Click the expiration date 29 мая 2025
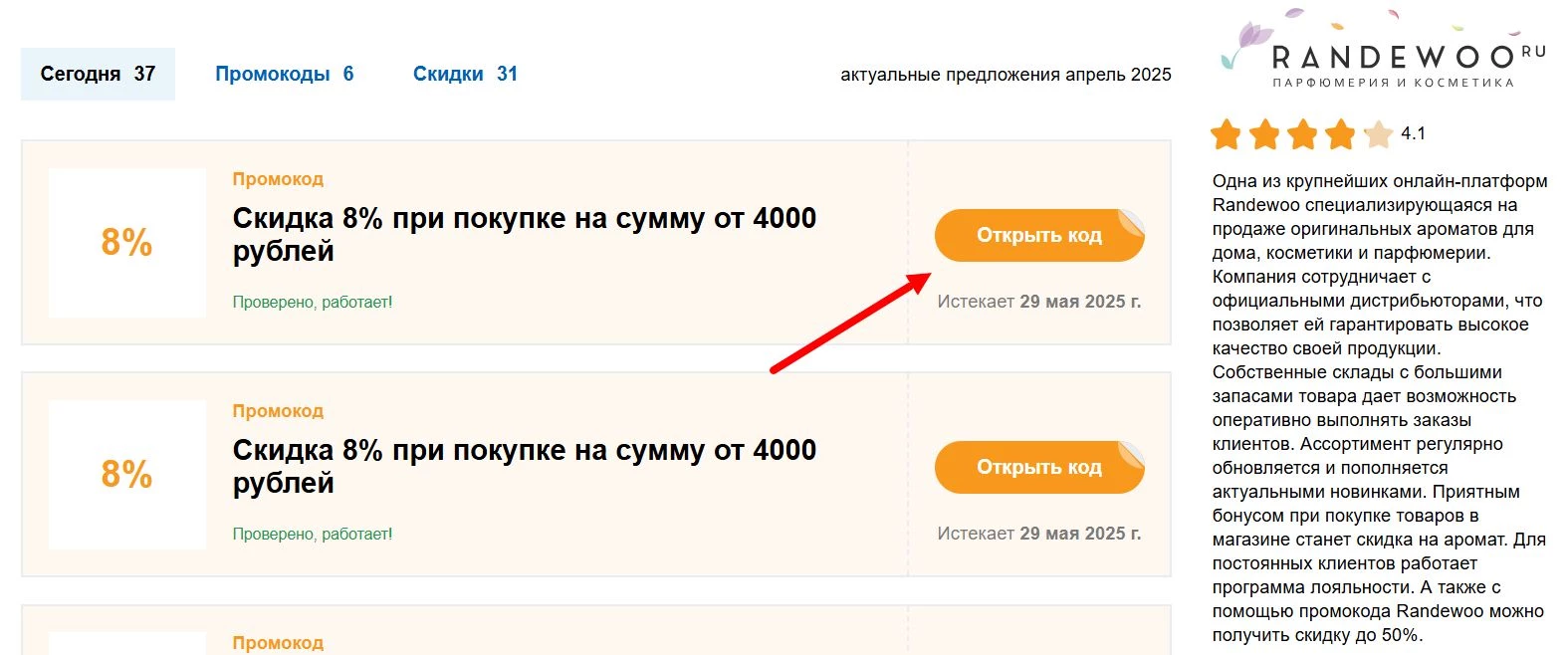Screen dimensions: 1568x655 click(1081, 302)
